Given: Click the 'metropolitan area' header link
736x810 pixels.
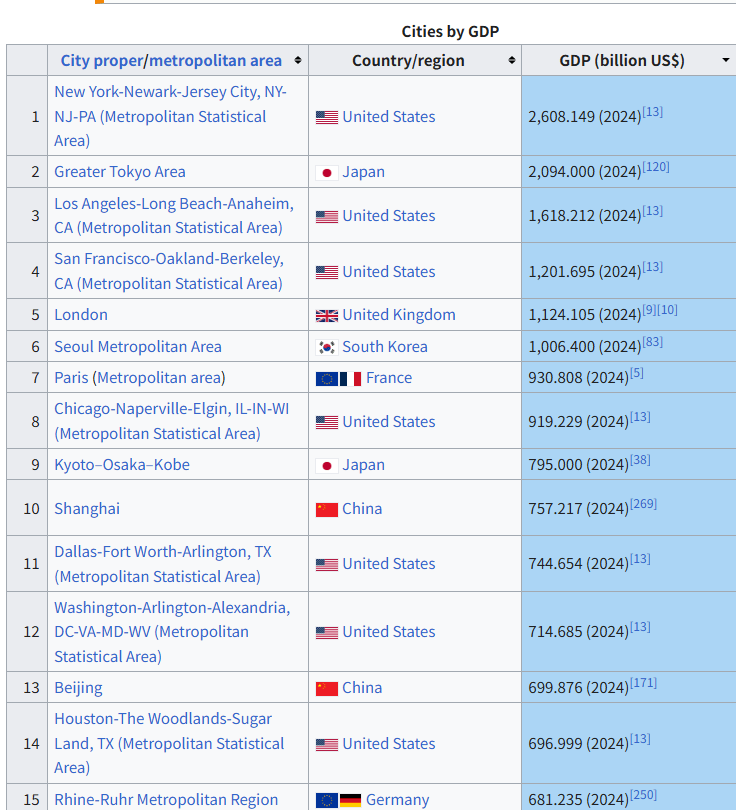Looking at the screenshot, I should (215, 61).
